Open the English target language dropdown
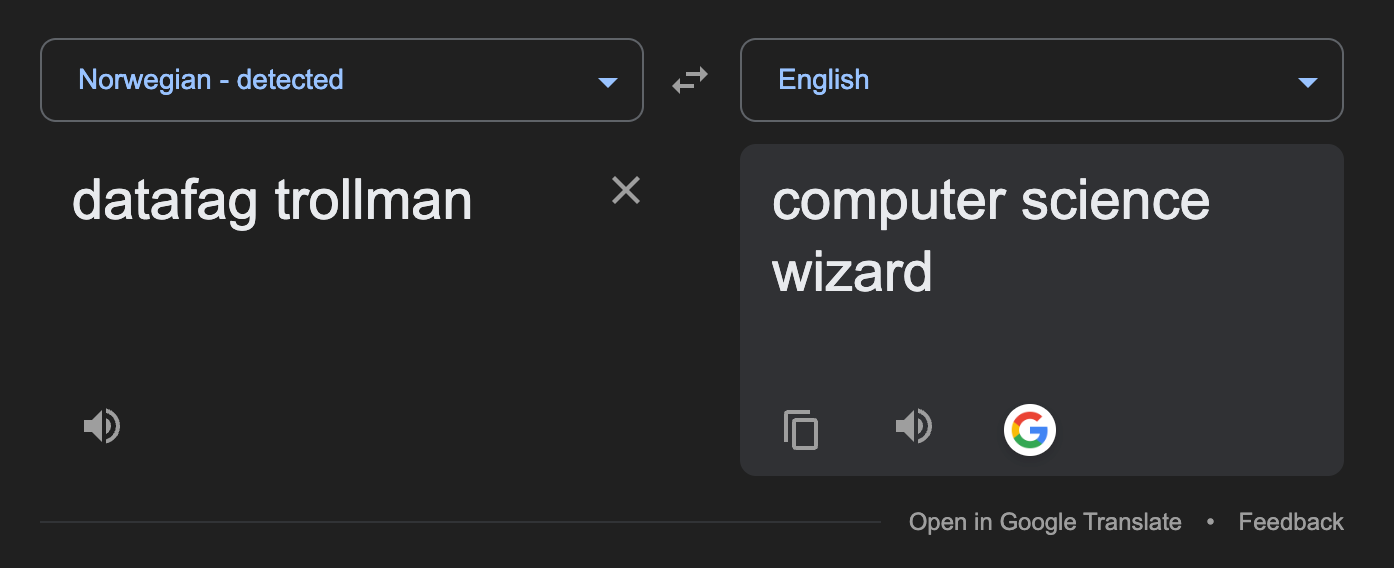The image size is (1394, 568). (1042, 80)
